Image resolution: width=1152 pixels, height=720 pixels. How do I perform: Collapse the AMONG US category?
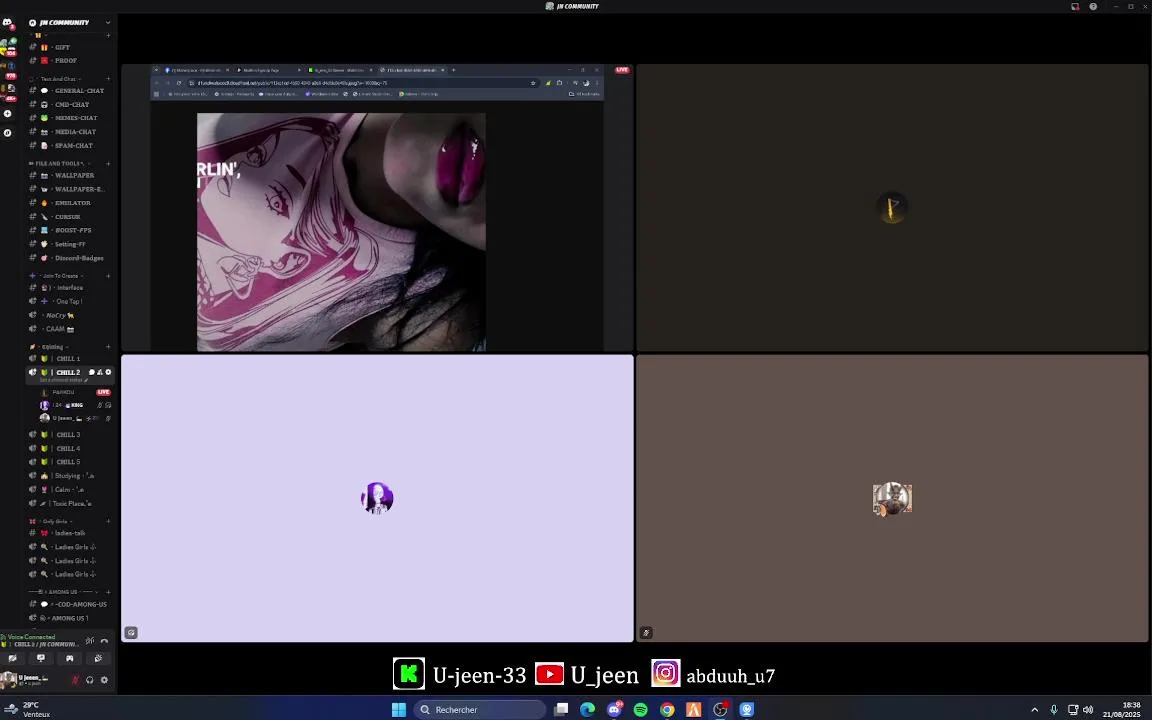point(62,591)
